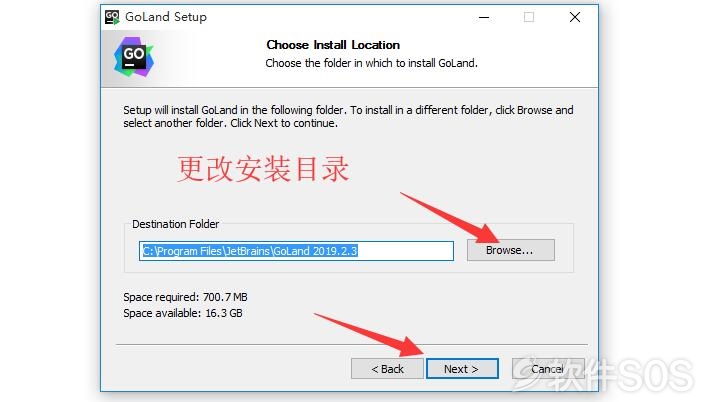Click the large GoLand logo in header
Viewport: 706px width, 402px height.
point(134,57)
